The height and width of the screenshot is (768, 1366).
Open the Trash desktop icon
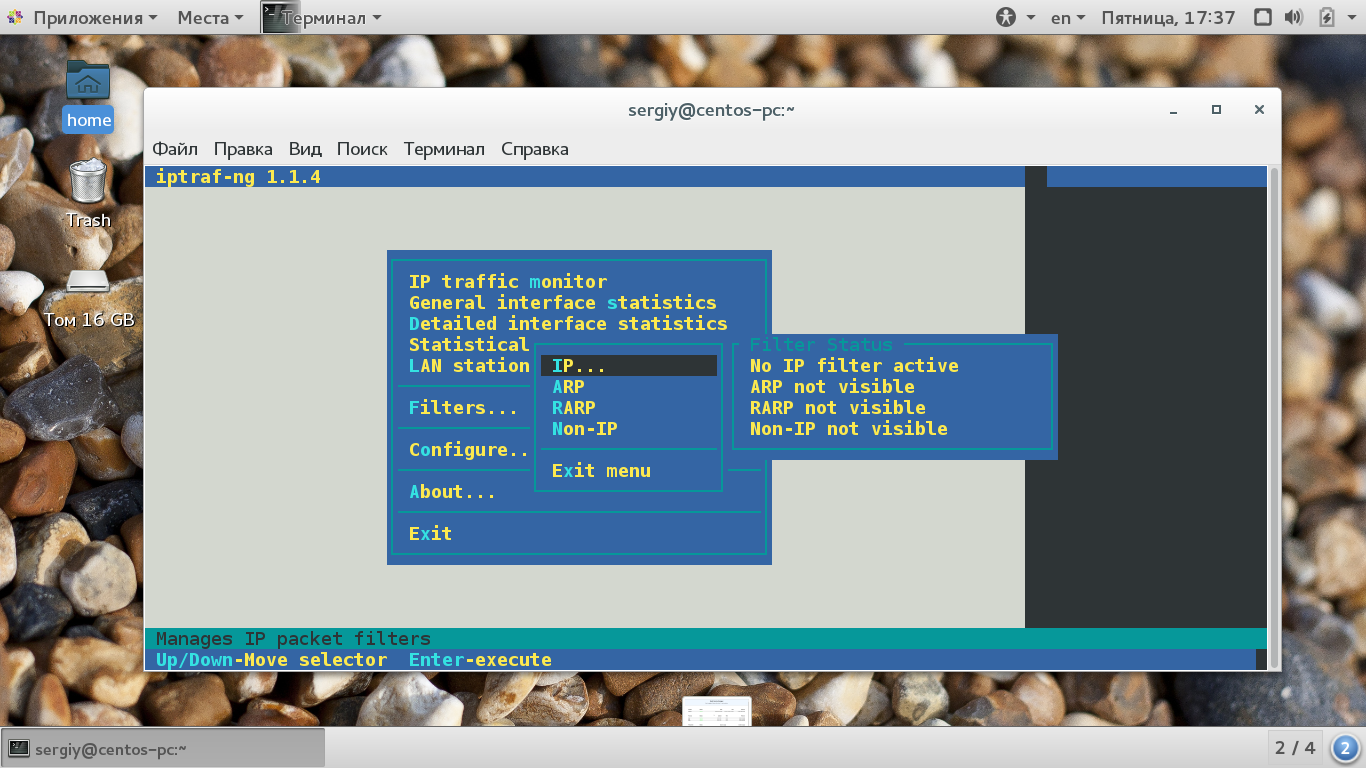[88, 193]
